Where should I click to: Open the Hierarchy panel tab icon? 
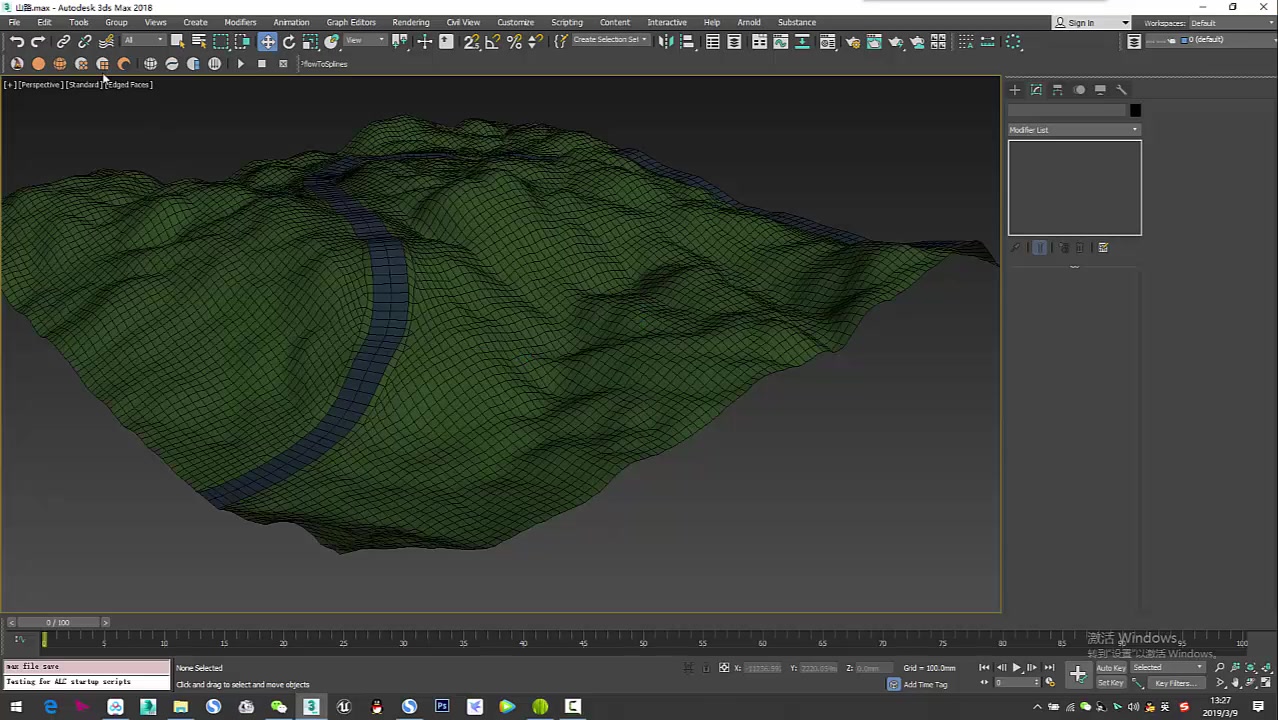(x=1057, y=90)
